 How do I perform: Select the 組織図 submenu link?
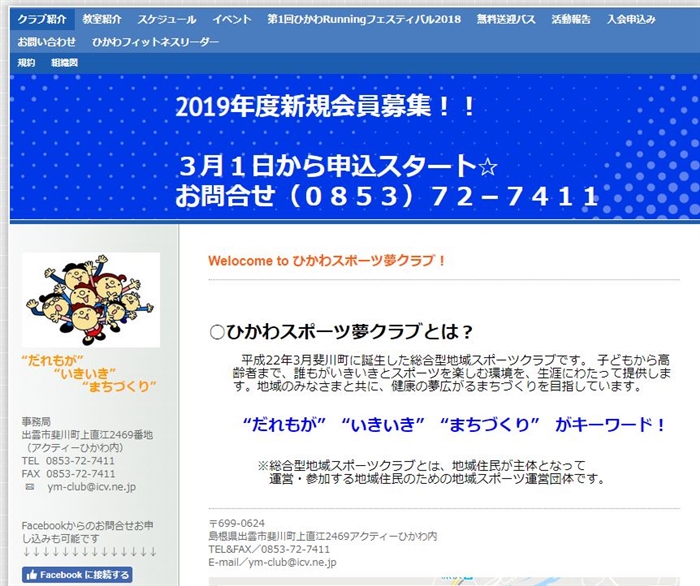click(64, 63)
